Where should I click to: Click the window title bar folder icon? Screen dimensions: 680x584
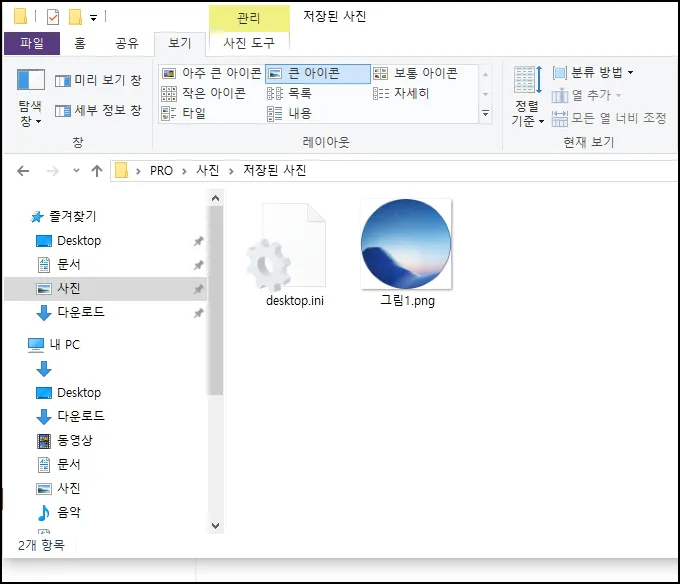[x=20, y=16]
